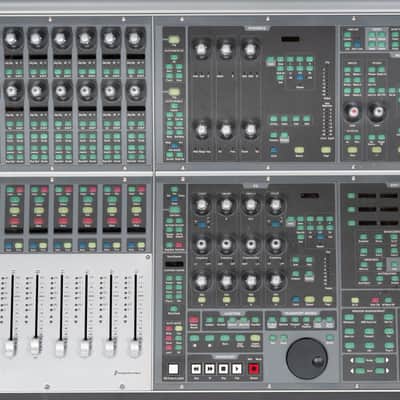This screenshot has width=400, height=400.
Task: Click the upper right arrow in the navigation section
Action: click(387, 360)
